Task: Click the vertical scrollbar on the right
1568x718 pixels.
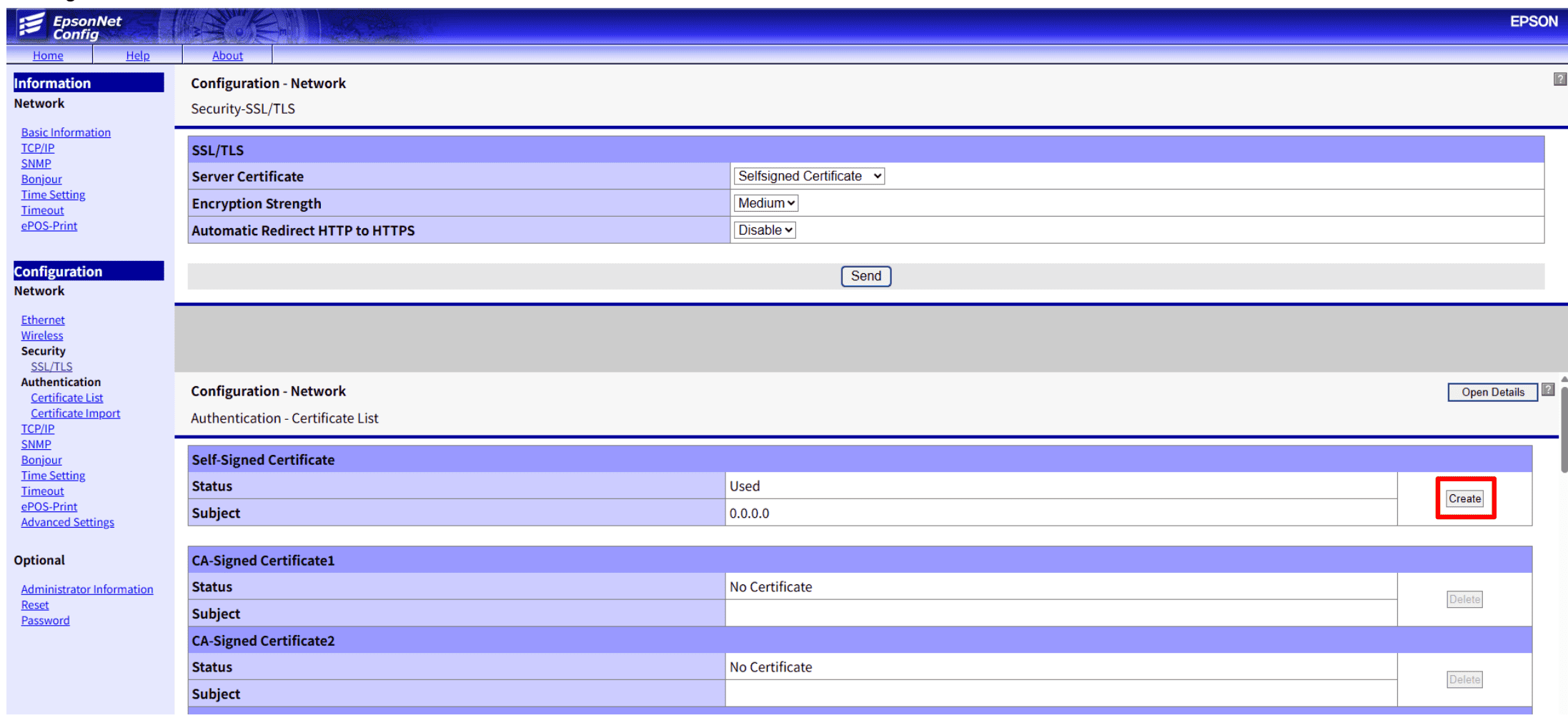Action: [1564, 429]
